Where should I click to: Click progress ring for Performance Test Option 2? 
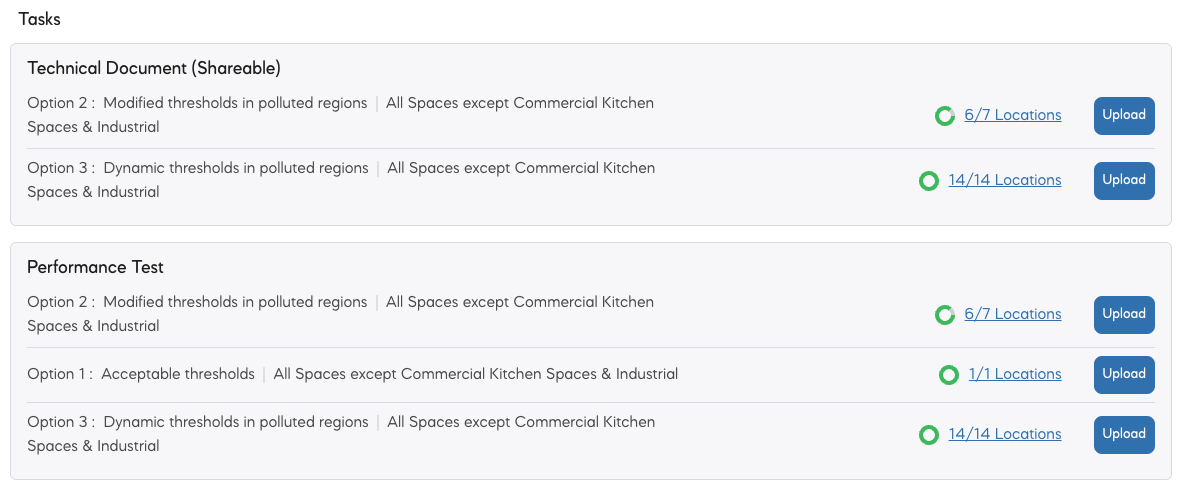click(x=944, y=314)
